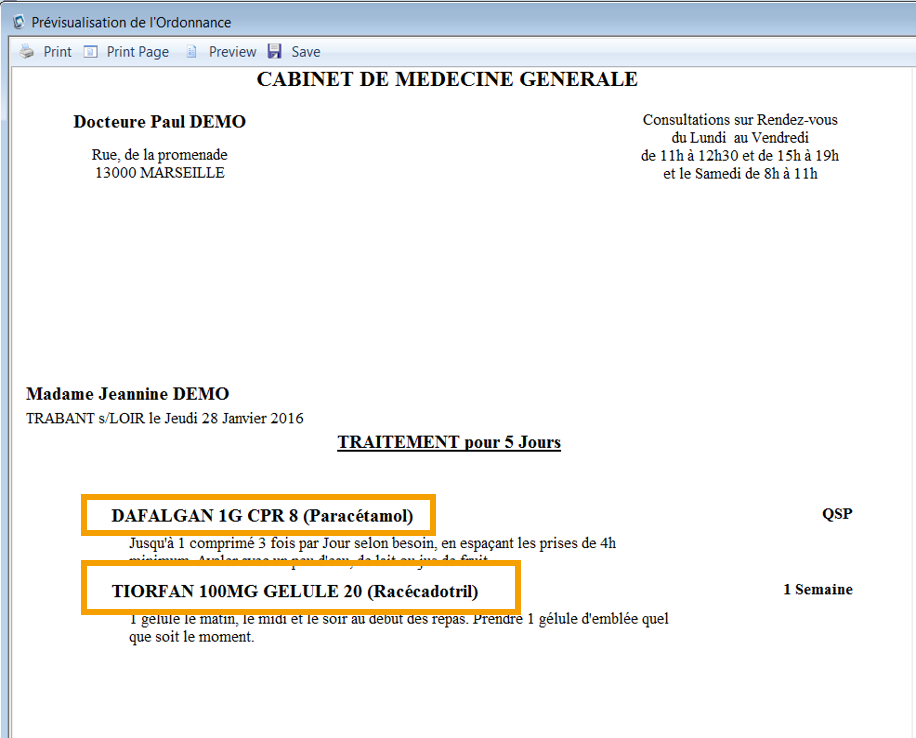Image resolution: width=916 pixels, height=738 pixels.
Task: Click the 13000 MARSEILLE address line
Action: point(160,173)
